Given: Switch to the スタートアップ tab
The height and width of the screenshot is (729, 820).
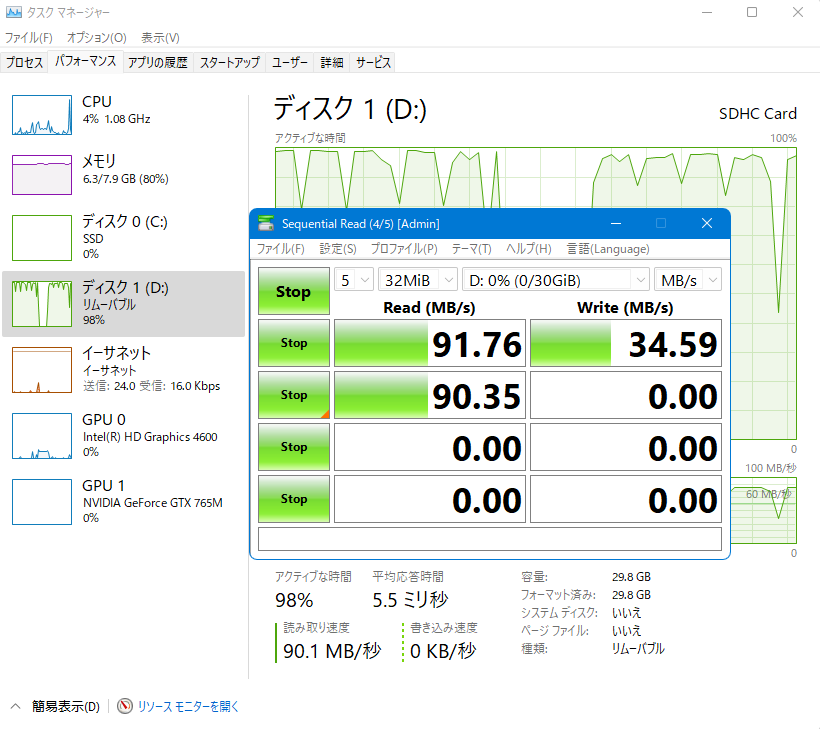Looking at the screenshot, I should point(230,63).
